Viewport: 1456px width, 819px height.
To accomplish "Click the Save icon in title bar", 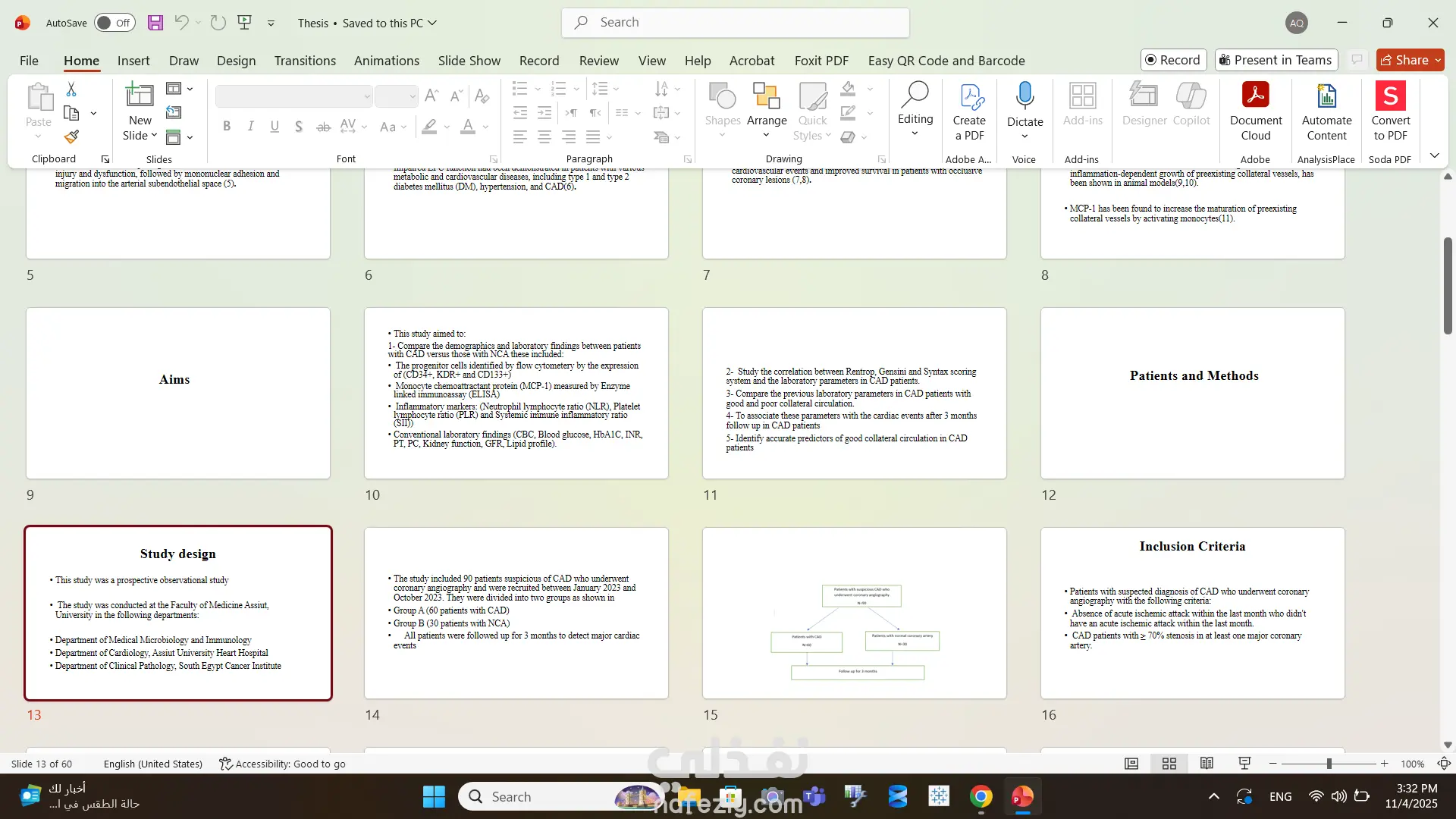I will coord(155,23).
